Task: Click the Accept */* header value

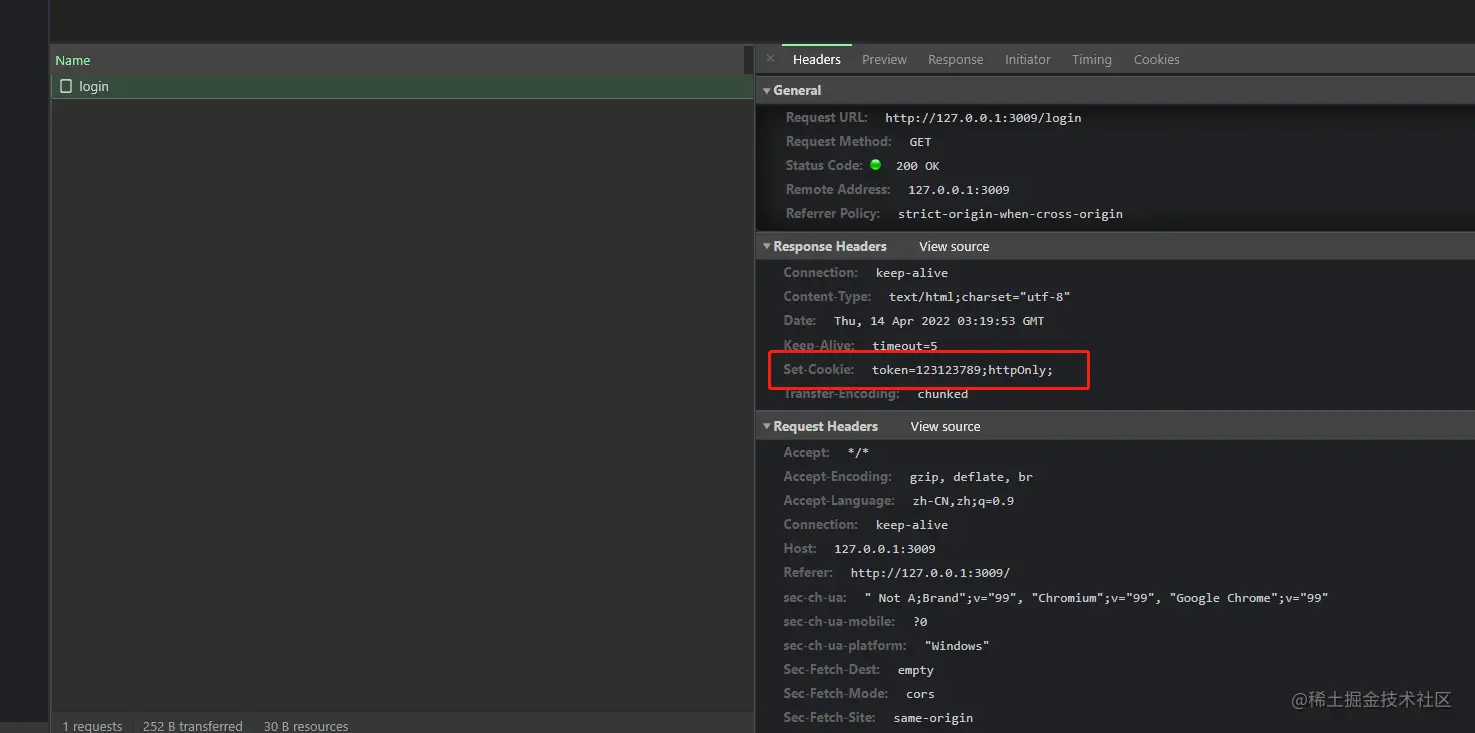Action: [858, 453]
